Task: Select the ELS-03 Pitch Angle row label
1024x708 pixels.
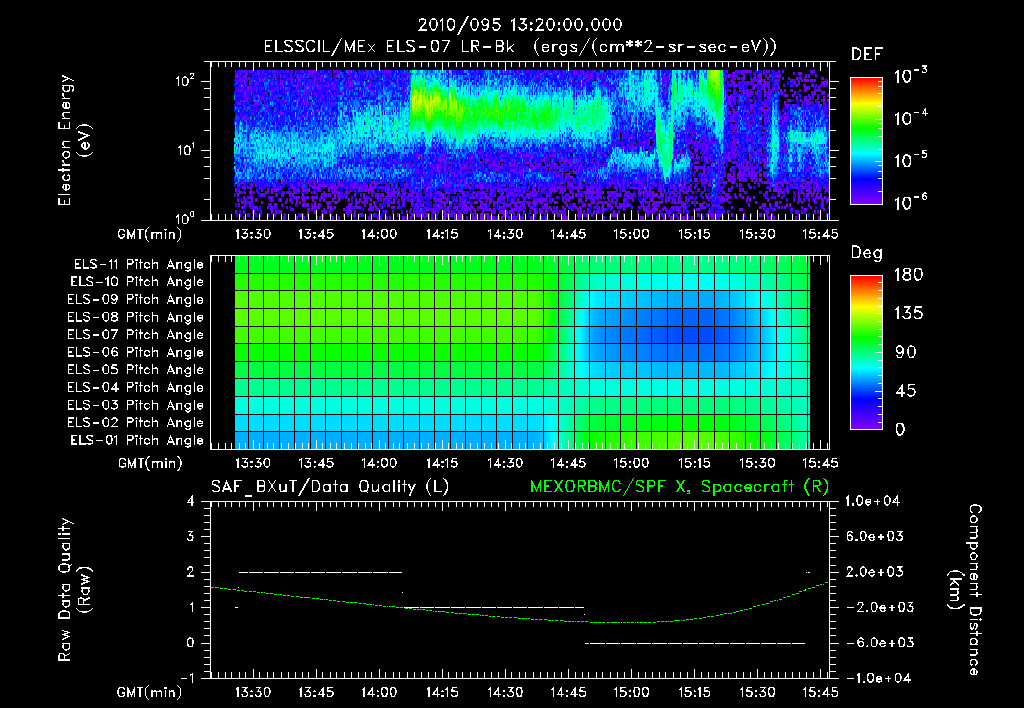Action: click(x=135, y=405)
